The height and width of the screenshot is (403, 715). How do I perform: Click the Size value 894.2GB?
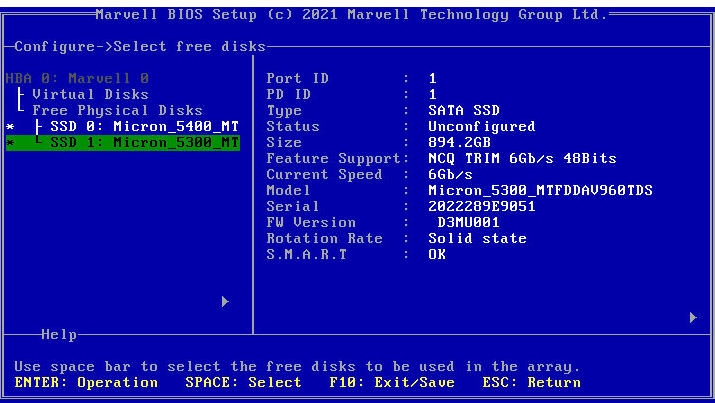coord(460,143)
